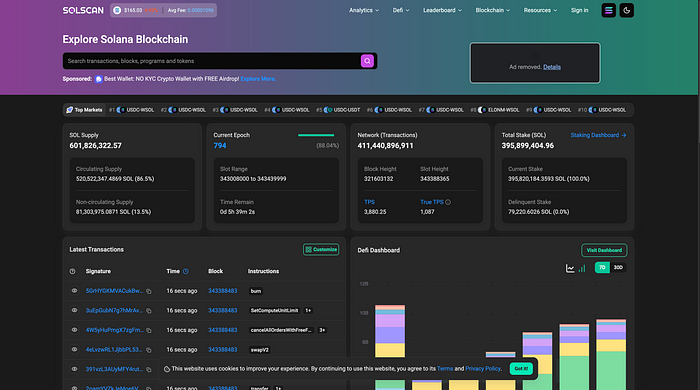700x390 pixels.
Task: Click the swapV2 instruction tag
Action: (x=259, y=350)
